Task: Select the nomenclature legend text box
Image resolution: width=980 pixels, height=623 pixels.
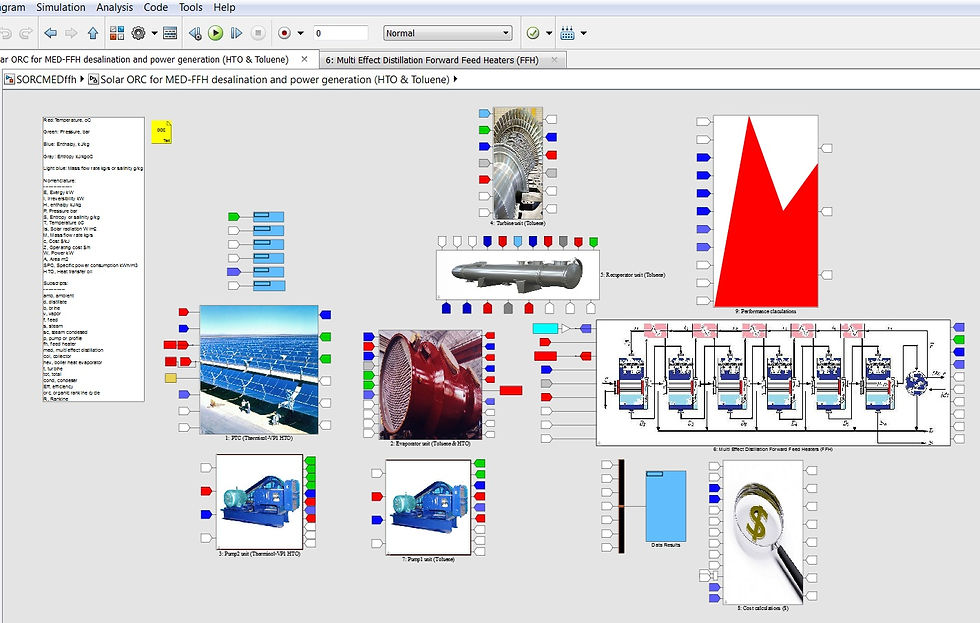Action: click(x=94, y=259)
